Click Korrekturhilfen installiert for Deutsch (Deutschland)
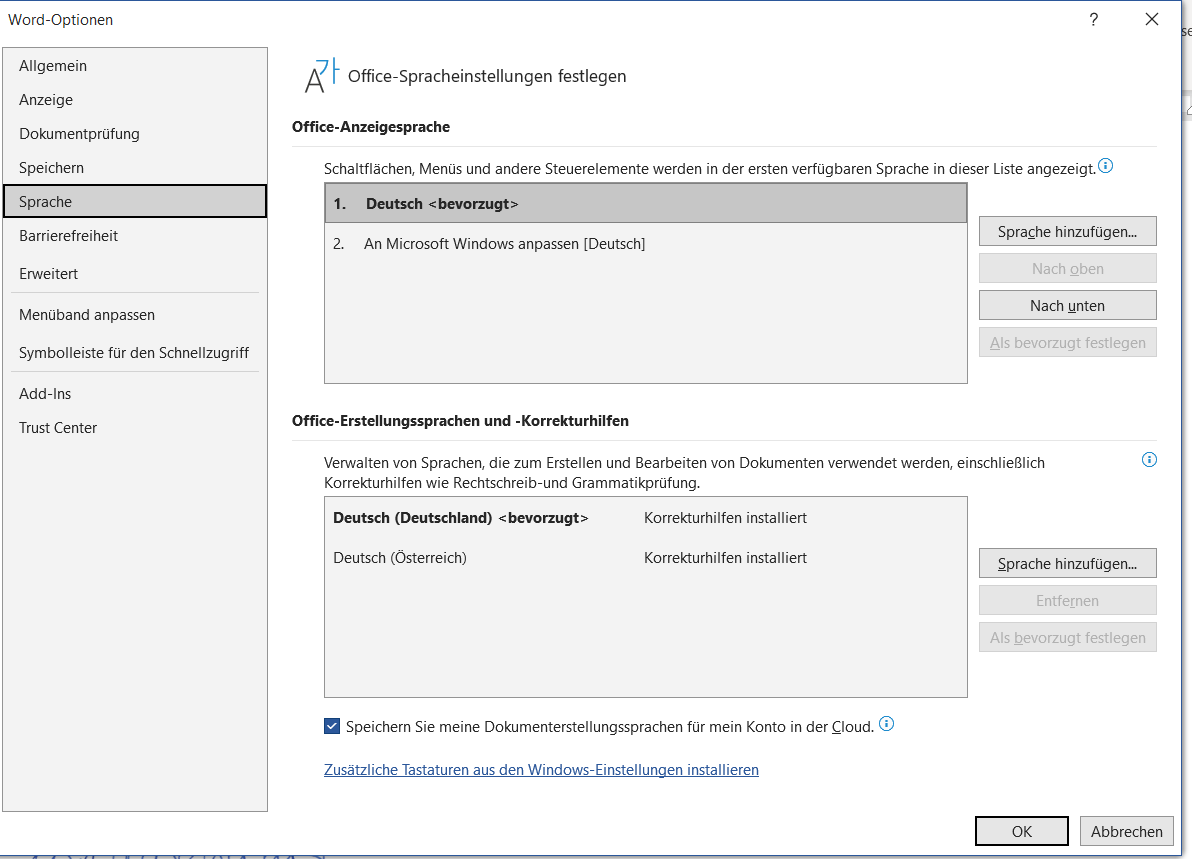The height and width of the screenshot is (859, 1192). coord(725,518)
